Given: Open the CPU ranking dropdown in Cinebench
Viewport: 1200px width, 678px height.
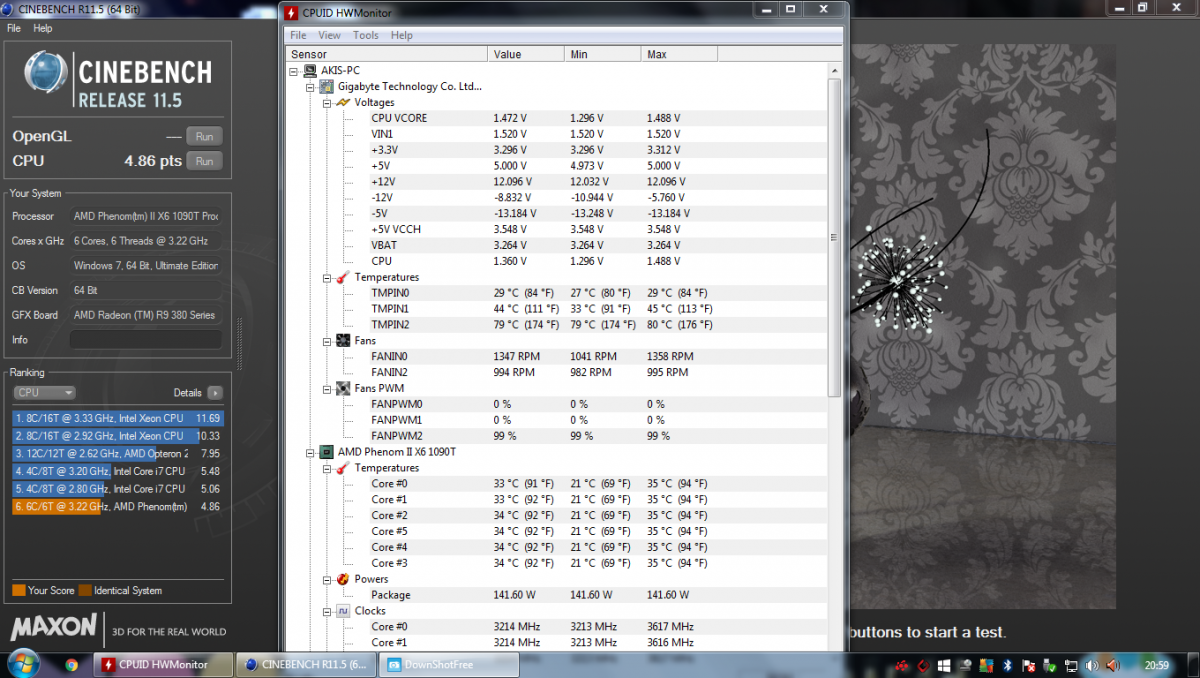Looking at the screenshot, I should tap(44, 393).
